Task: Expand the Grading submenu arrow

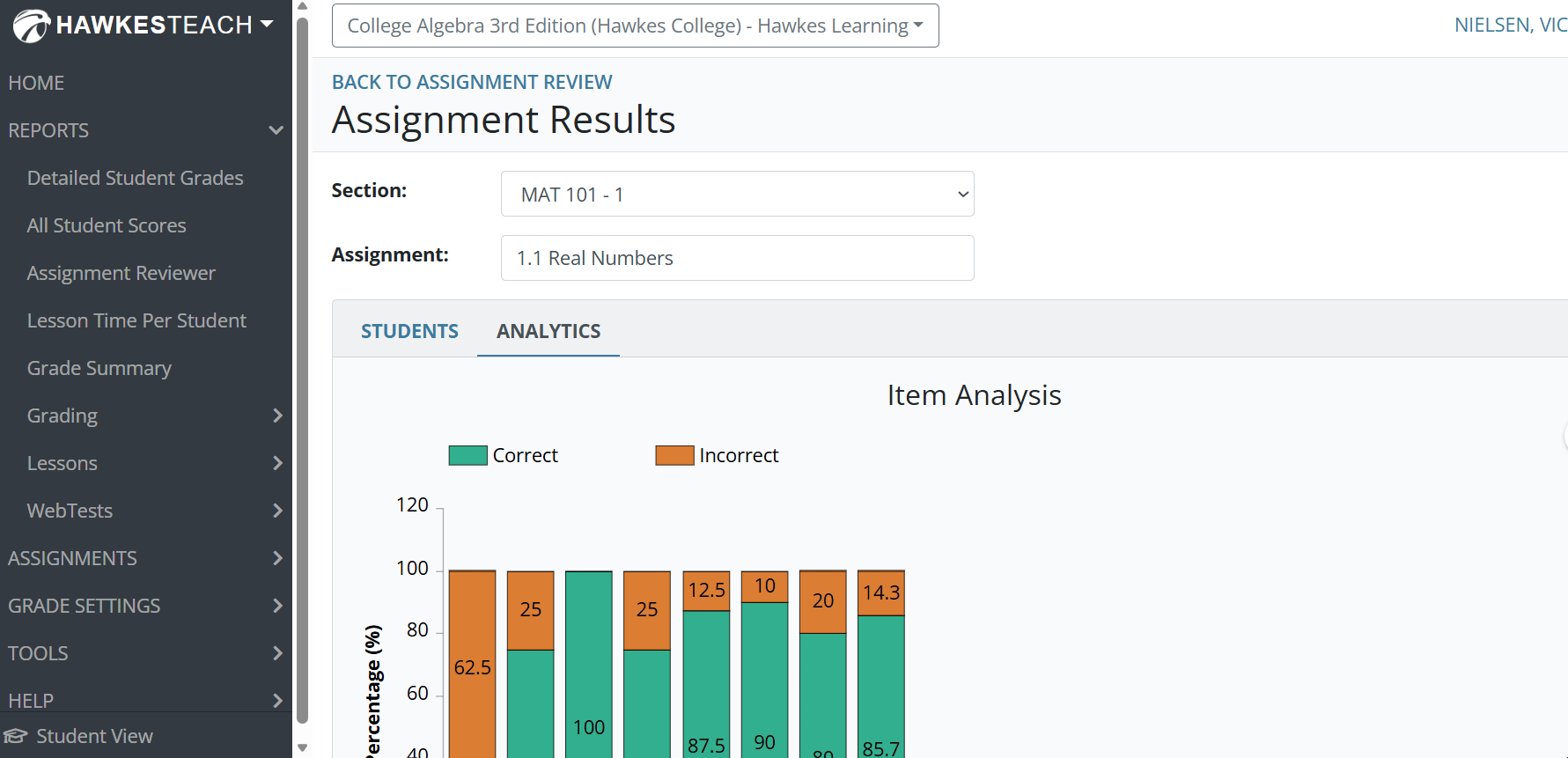Action: (x=277, y=416)
